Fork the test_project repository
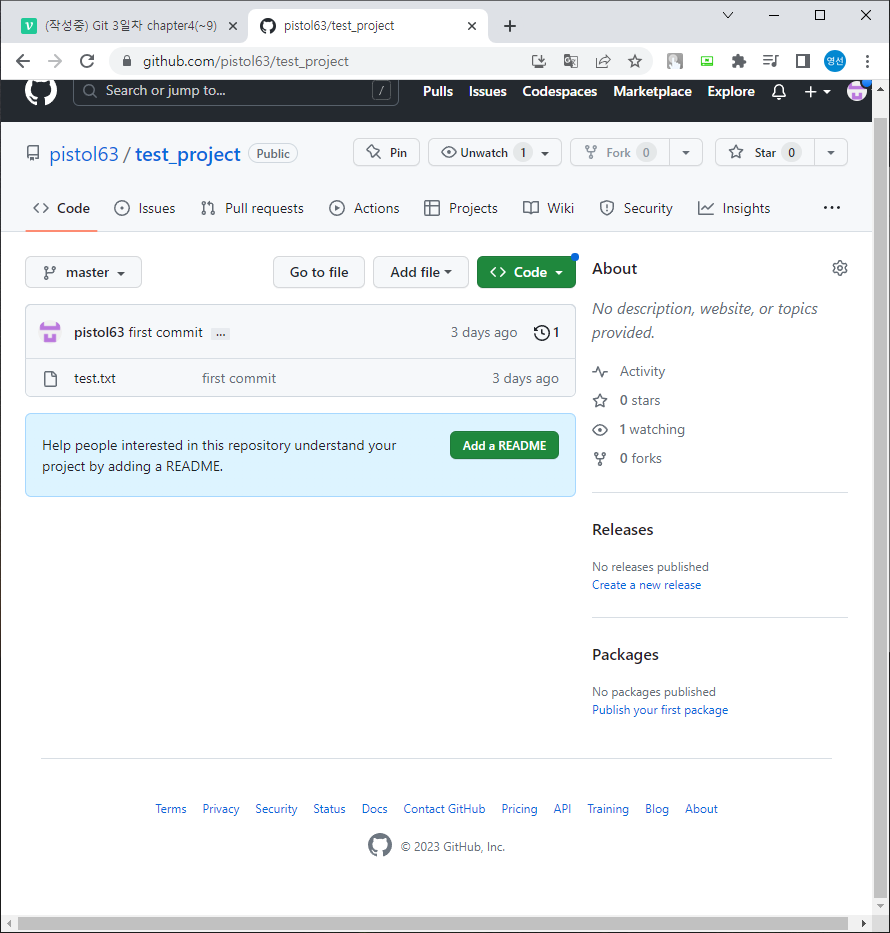 [x=620, y=152]
